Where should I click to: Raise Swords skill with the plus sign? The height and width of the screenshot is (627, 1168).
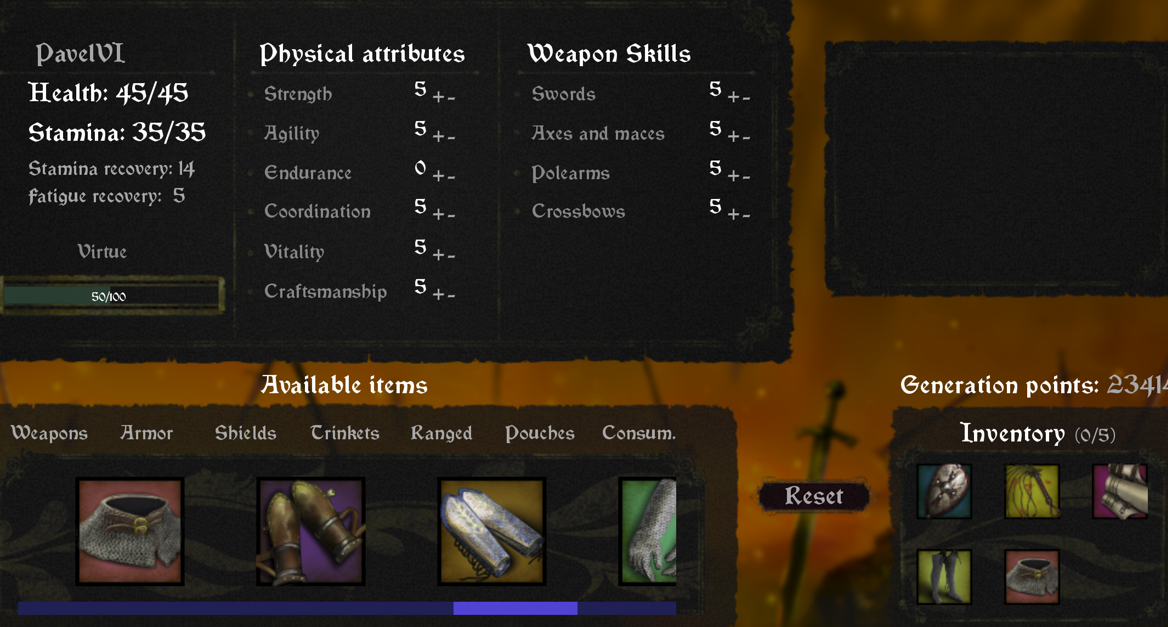point(733,98)
